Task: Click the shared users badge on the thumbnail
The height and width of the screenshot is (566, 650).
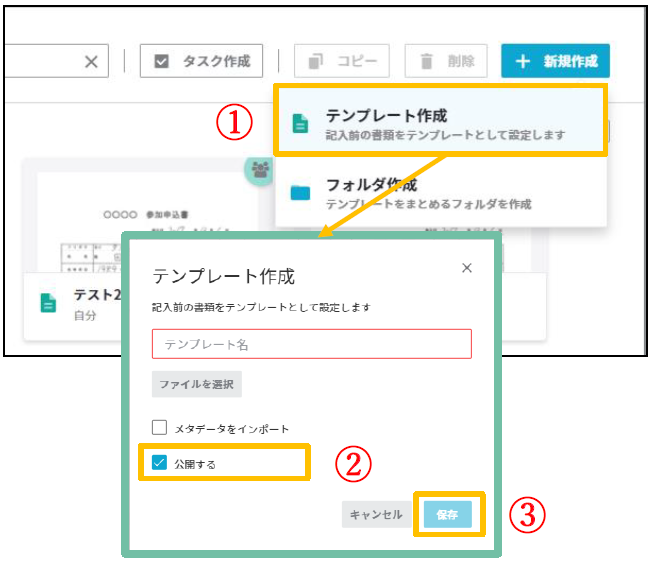Action: click(260, 168)
